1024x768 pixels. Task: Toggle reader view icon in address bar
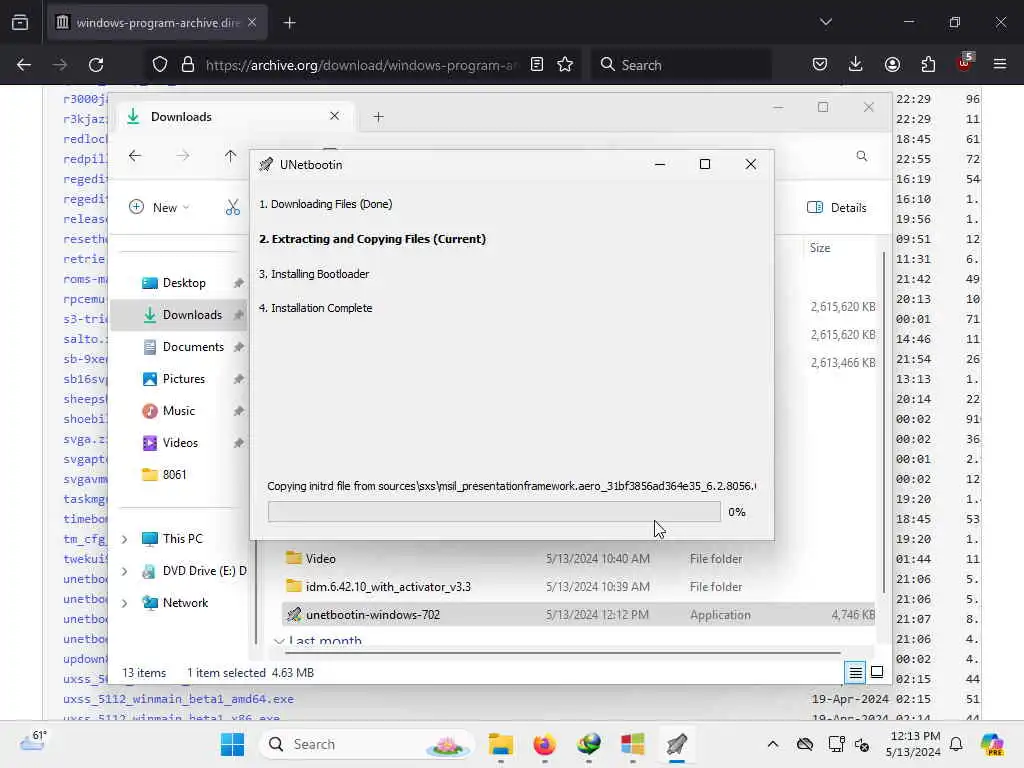click(537, 65)
